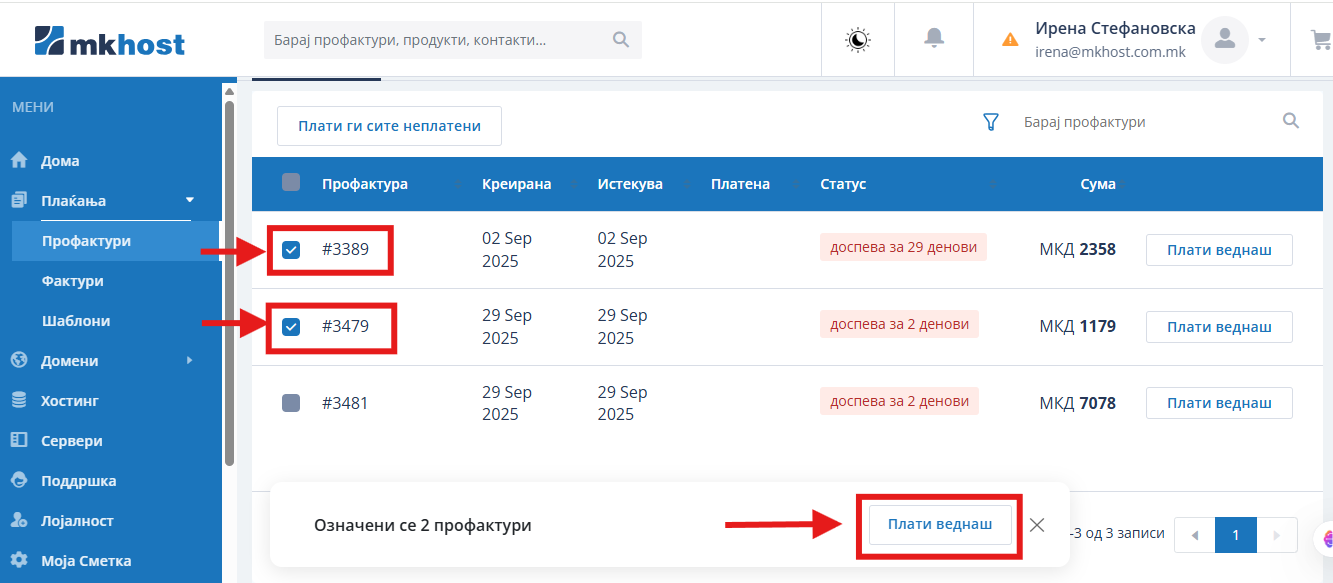Toggle dark mode theme icon
The height and width of the screenshot is (583, 1333).
(x=858, y=39)
